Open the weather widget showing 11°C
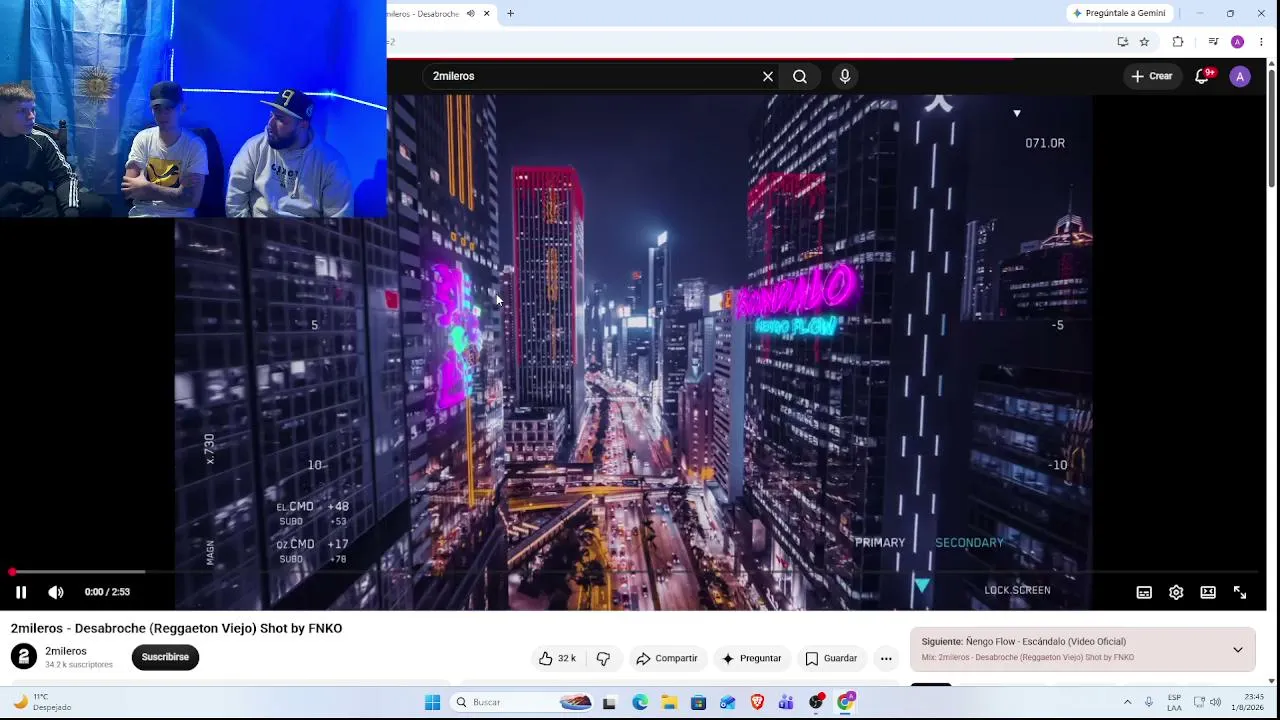Image resolution: width=1280 pixels, height=720 pixels. (x=43, y=702)
